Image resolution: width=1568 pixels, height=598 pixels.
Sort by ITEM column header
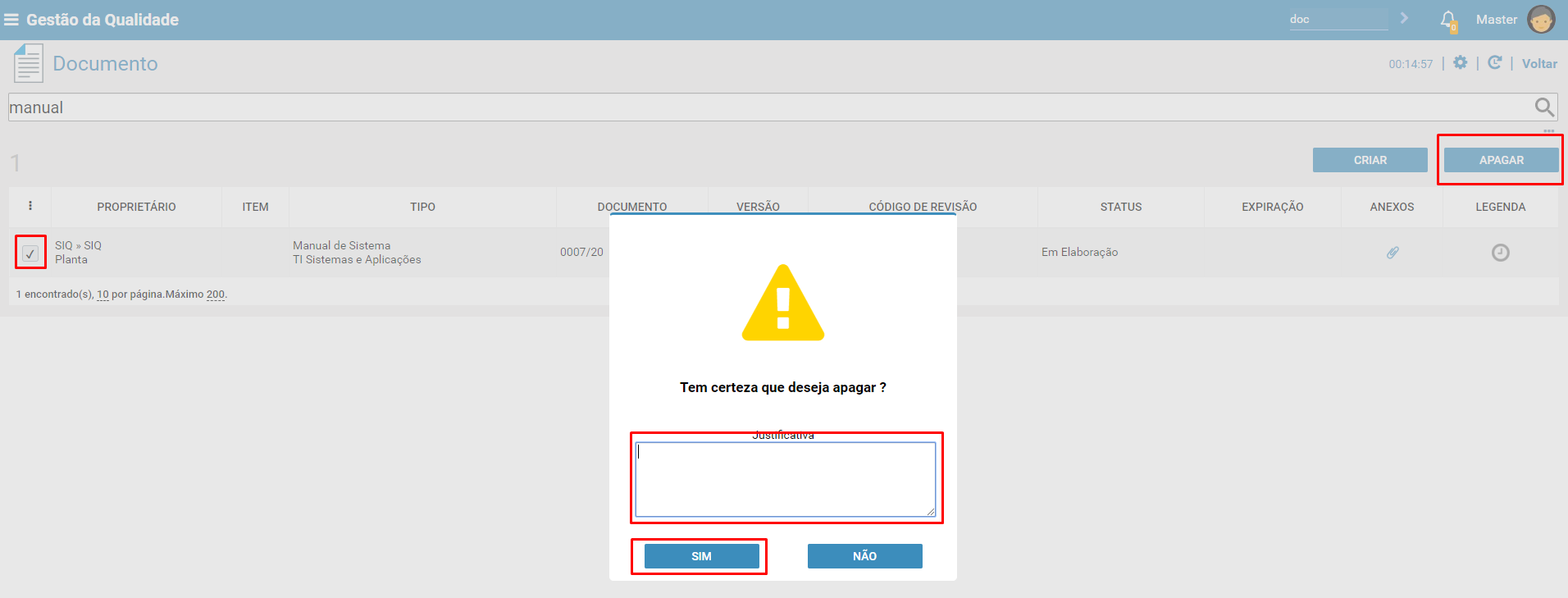point(255,207)
